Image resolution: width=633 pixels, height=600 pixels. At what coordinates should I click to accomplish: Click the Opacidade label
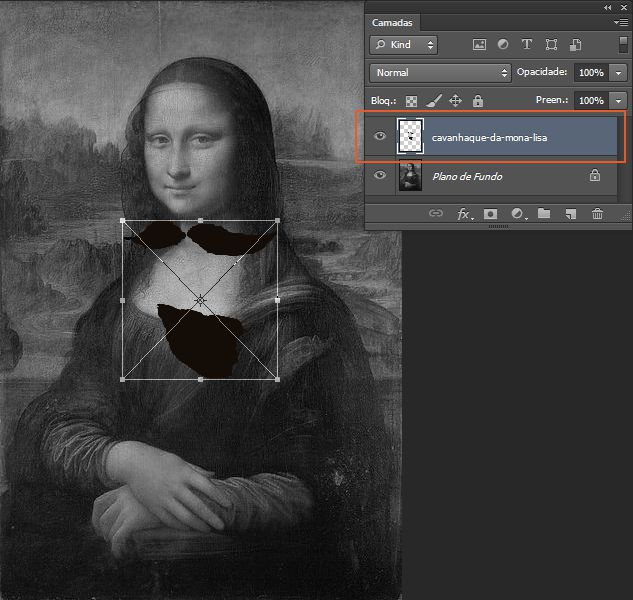pos(542,72)
